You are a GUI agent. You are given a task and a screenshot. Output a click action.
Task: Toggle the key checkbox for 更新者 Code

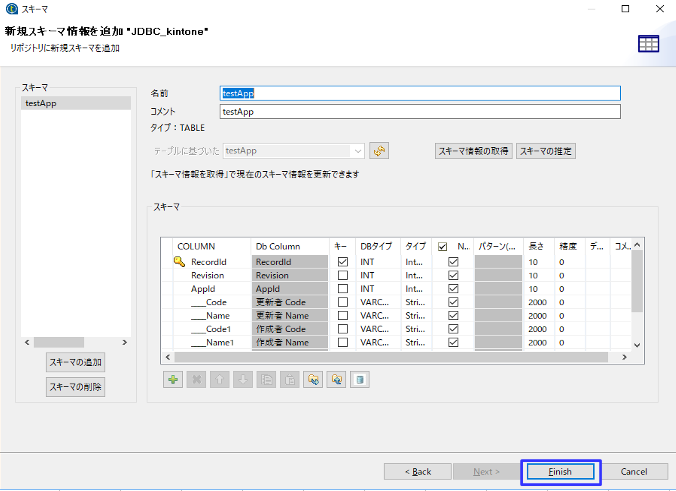pyautogui.click(x=343, y=302)
